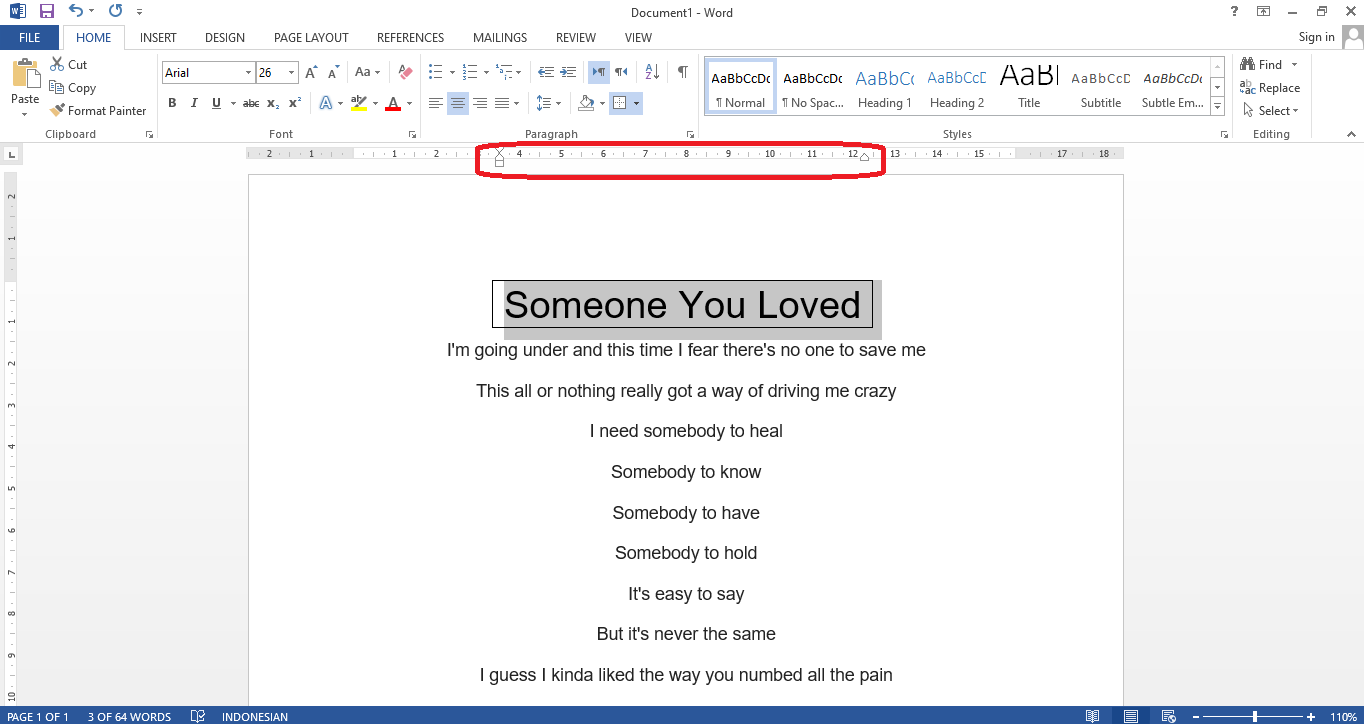Apply the Heading 1 style
Screen dimensions: 1364x724
click(x=885, y=86)
